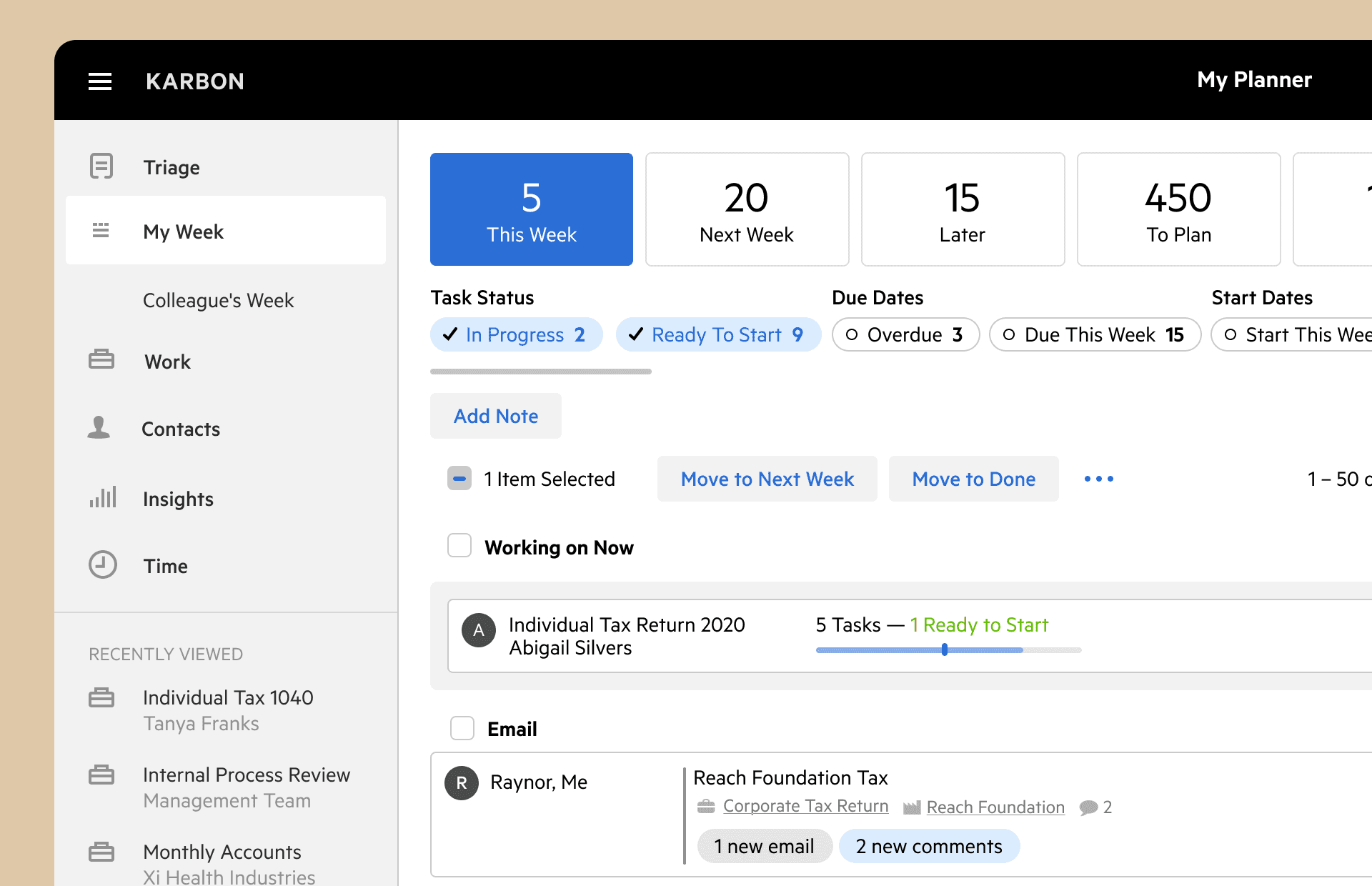This screenshot has width=1372, height=886.
Task: Click the Raynor, Me sender name
Action: click(x=539, y=782)
